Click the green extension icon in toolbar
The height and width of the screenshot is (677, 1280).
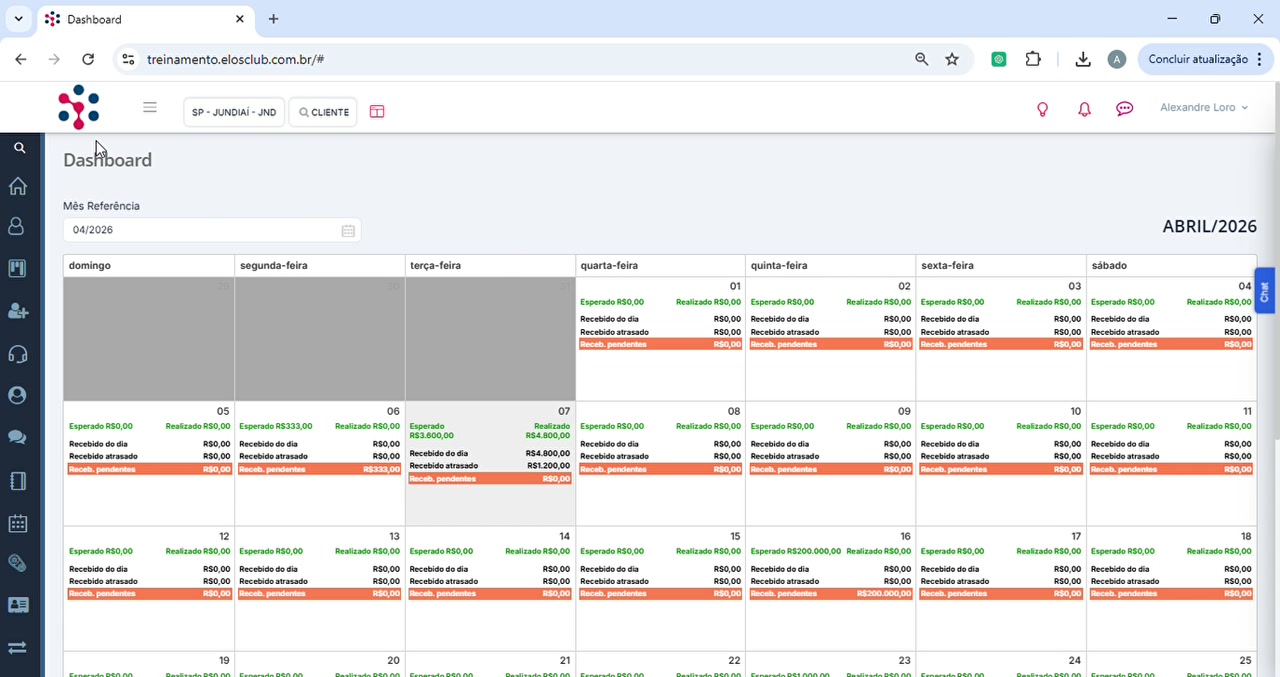[x=999, y=59]
